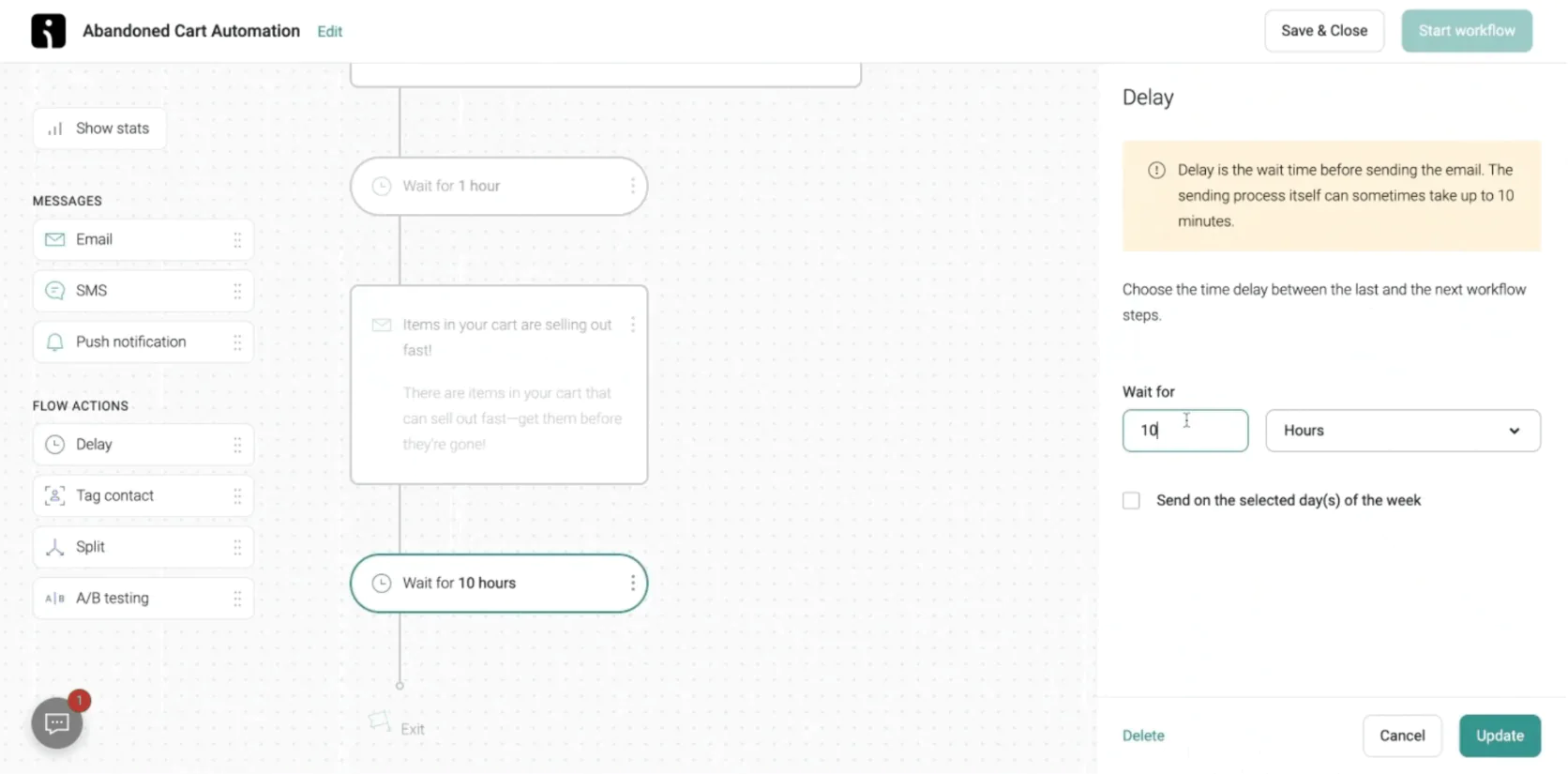The width and height of the screenshot is (1568, 774).
Task: Select the Delay clock icon in sidebar
Action: point(55,445)
